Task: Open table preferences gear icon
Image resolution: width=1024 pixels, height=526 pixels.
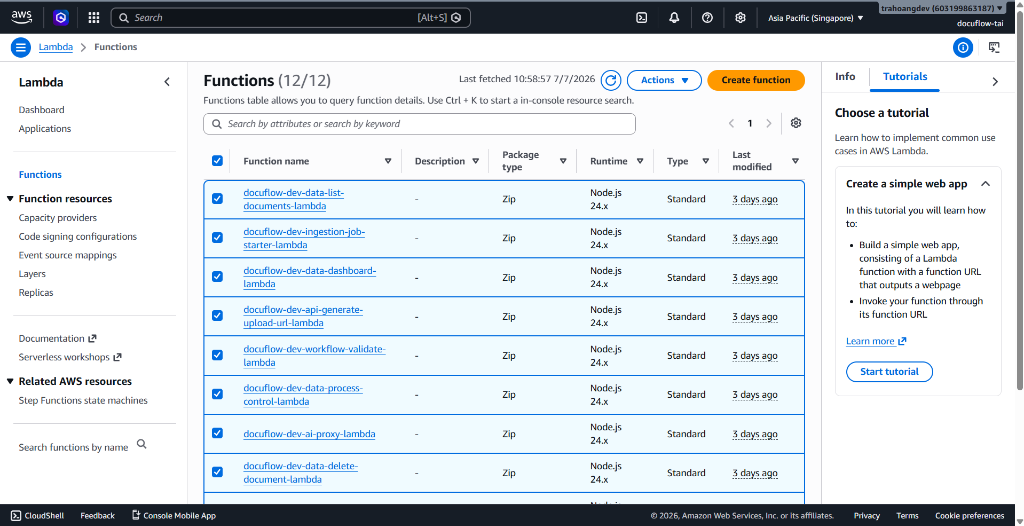Action: pyautogui.click(x=795, y=123)
